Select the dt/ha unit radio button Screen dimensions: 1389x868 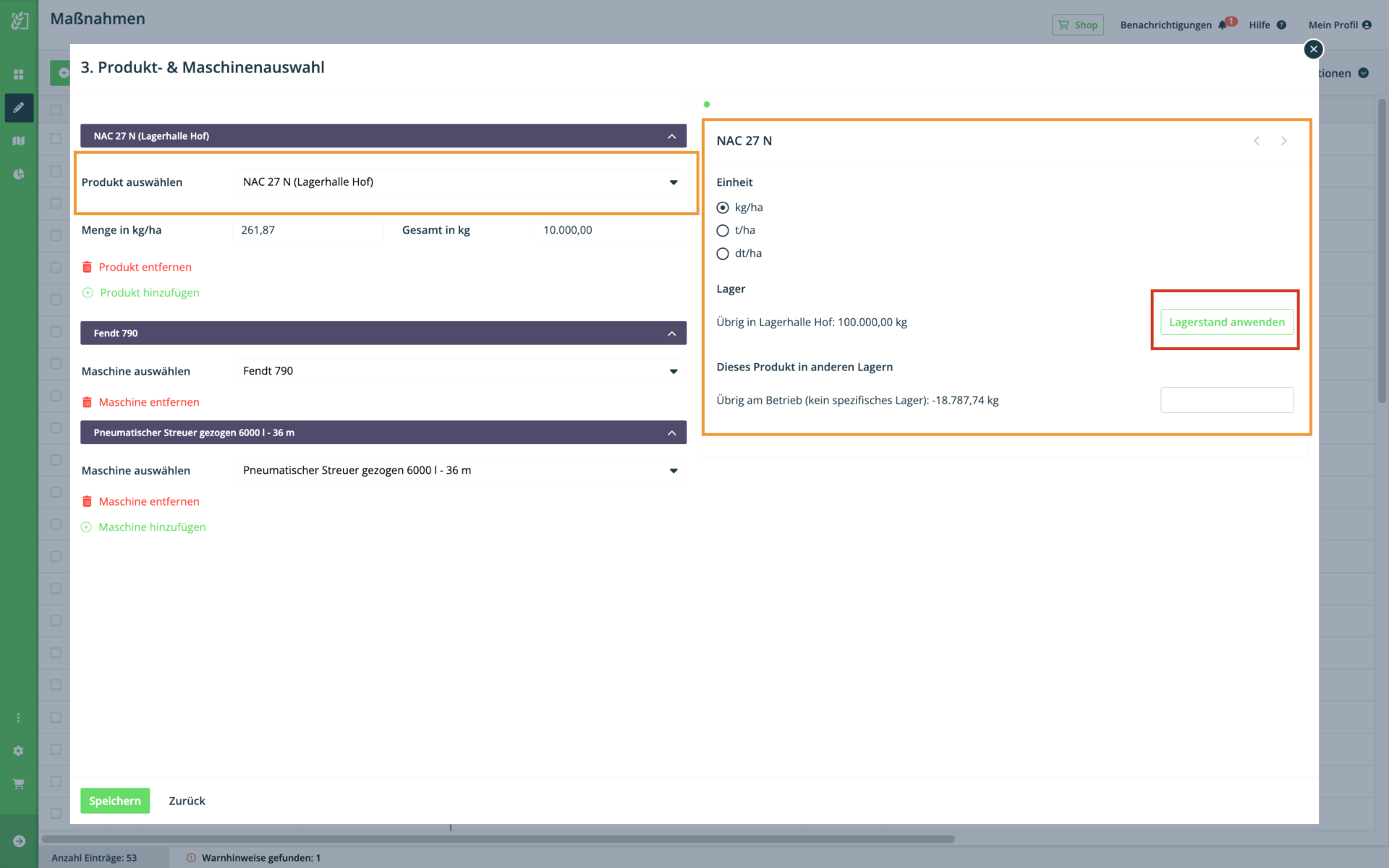point(723,254)
